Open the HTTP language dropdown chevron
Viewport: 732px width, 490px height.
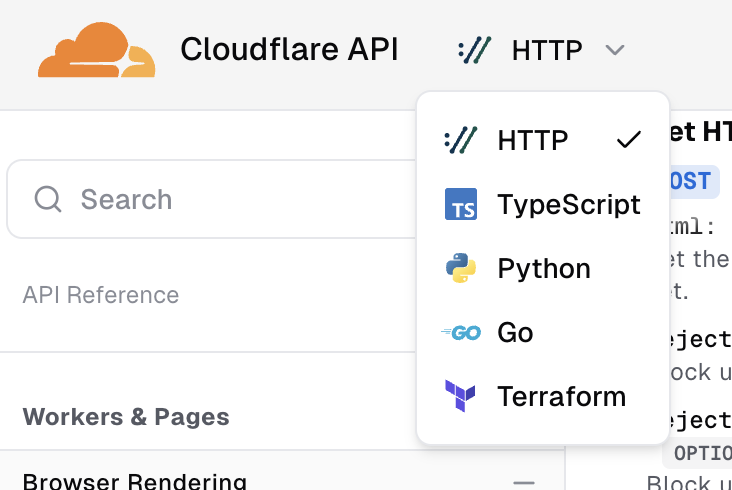point(615,50)
